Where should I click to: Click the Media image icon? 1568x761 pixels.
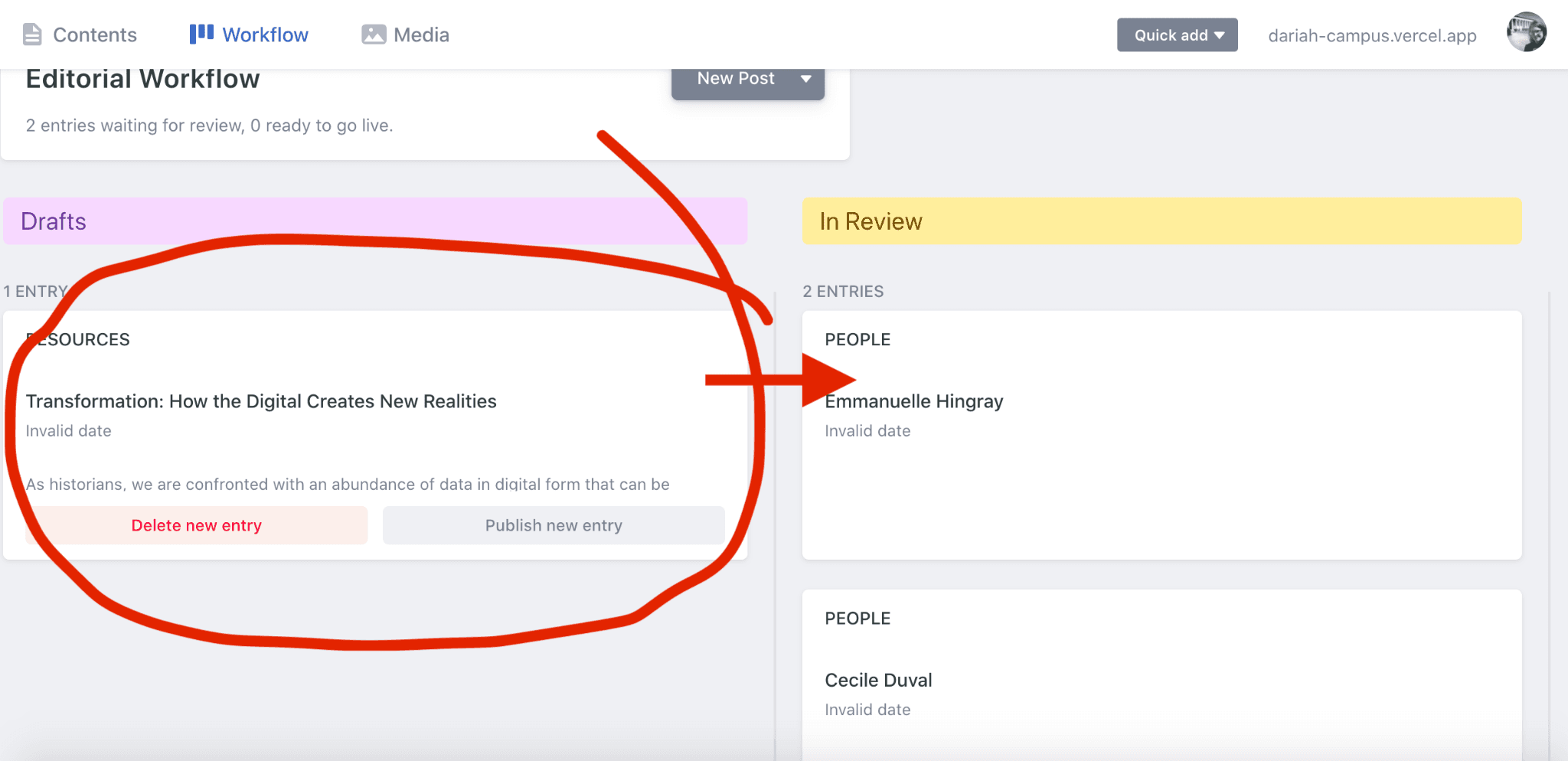374,34
